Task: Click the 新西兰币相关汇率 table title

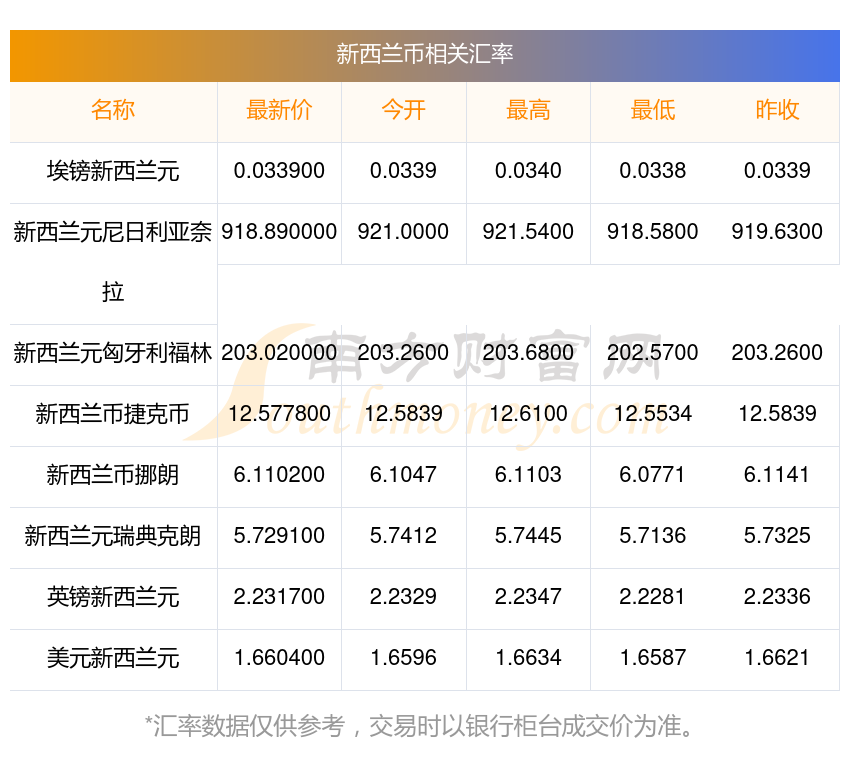Action: click(424, 54)
